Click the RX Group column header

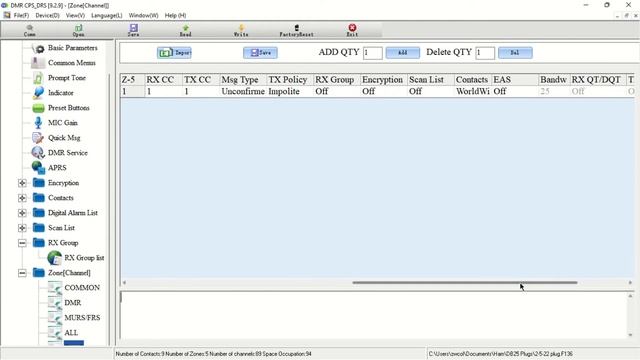click(337, 80)
